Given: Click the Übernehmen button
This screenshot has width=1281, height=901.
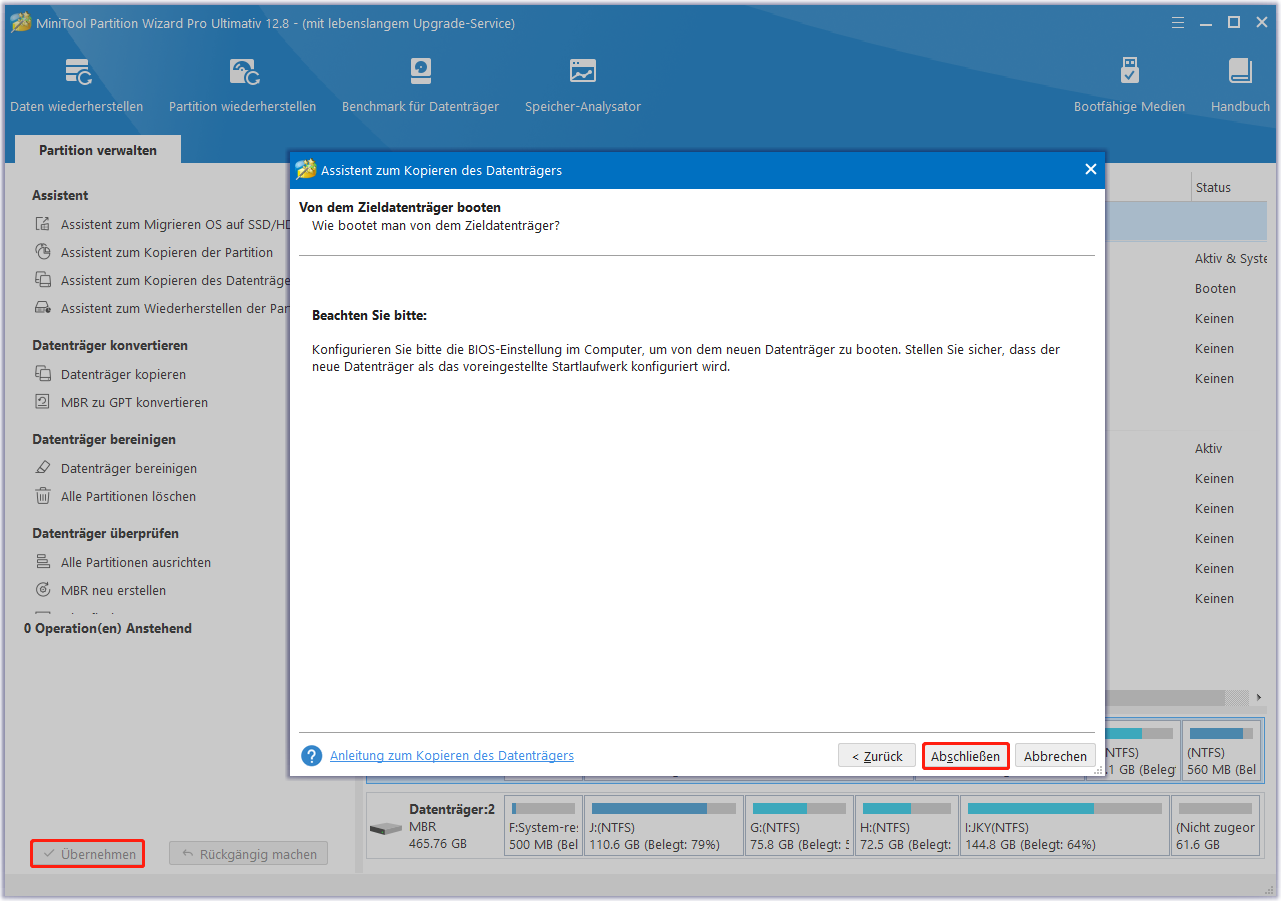Looking at the screenshot, I should pyautogui.click(x=88, y=854).
